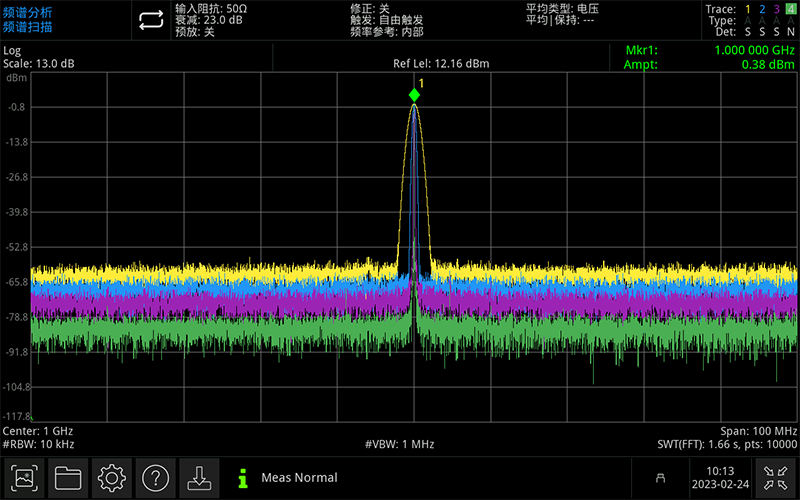Open the file manager folder icon
Viewport: 800px width, 500px height.
[x=68, y=477]
